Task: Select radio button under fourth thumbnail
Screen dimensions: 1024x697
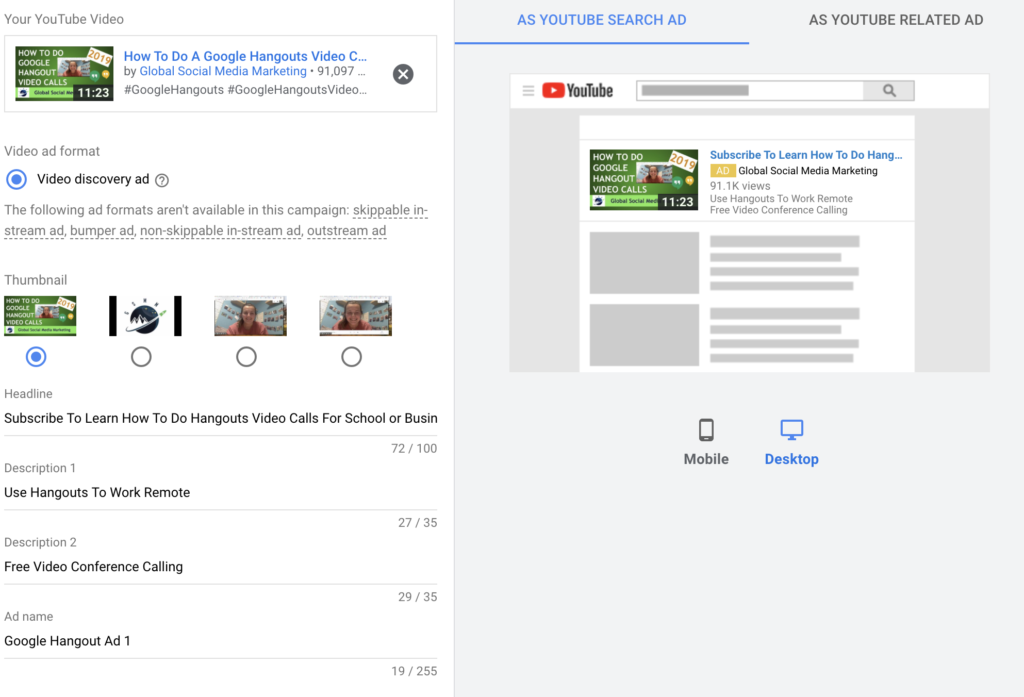Action: tap(351, 357)
